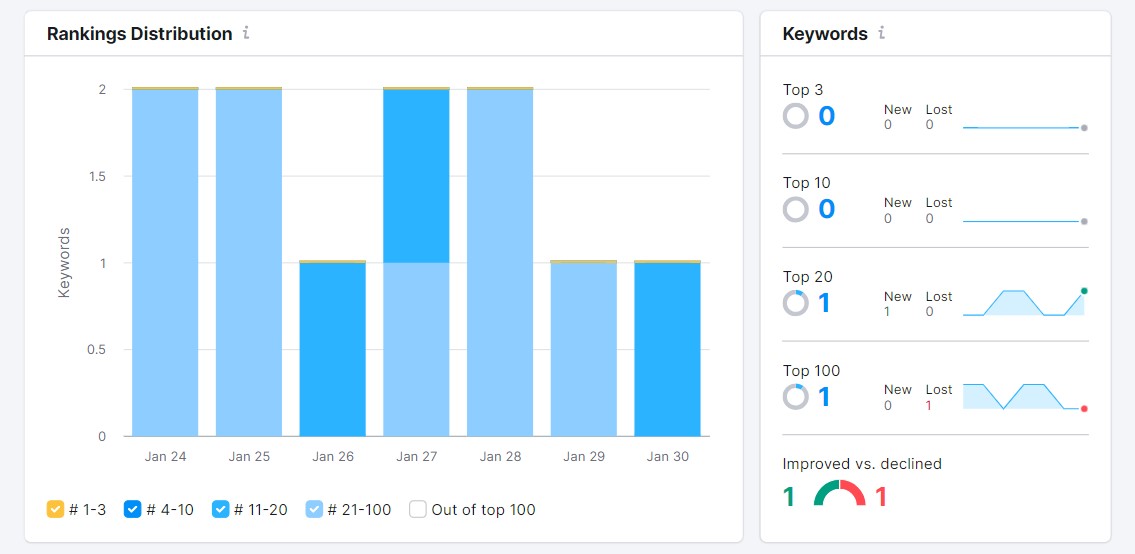The width and height of the screenshot is (1135, 554).
Task: Click the Top 20 donut ring icon
Action: (796, 303)
